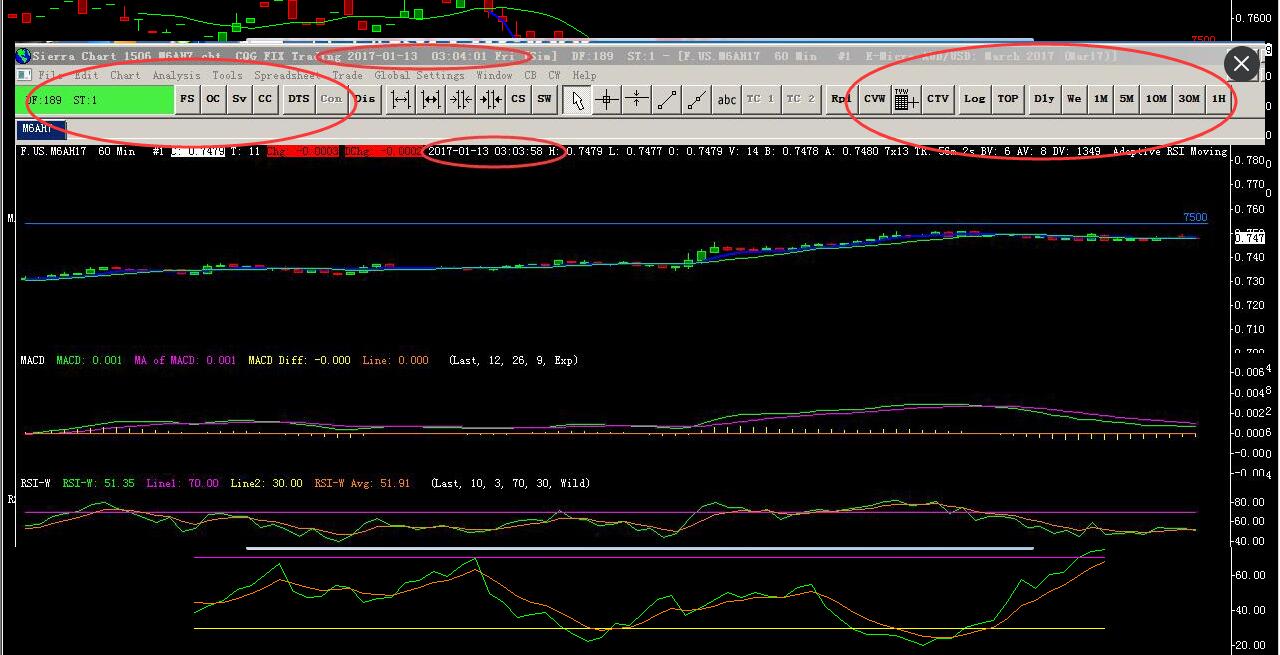Set chart period to 1H

click(x=1218, y=99)
